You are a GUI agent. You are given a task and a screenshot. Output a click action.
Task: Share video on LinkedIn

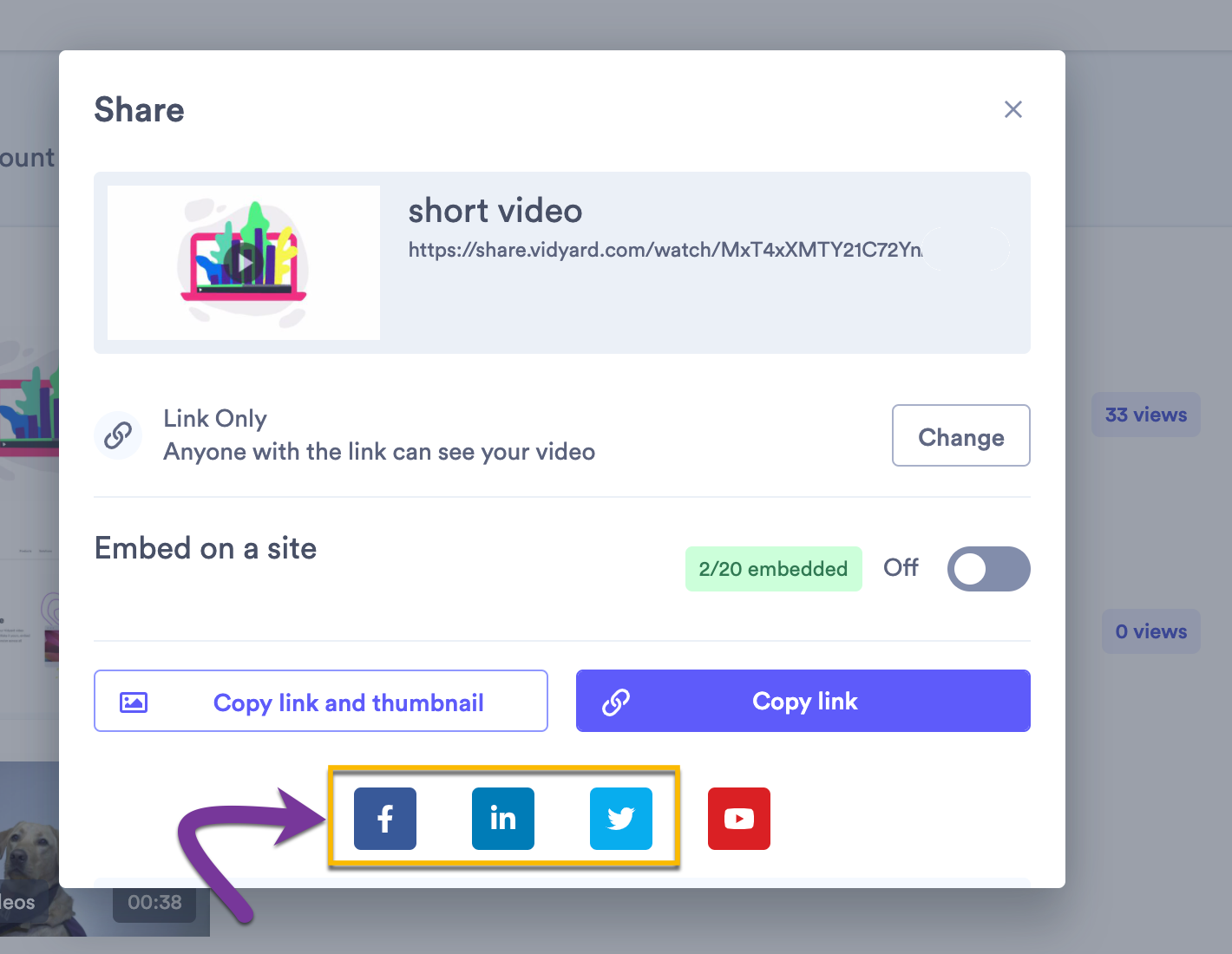point(503,819)
